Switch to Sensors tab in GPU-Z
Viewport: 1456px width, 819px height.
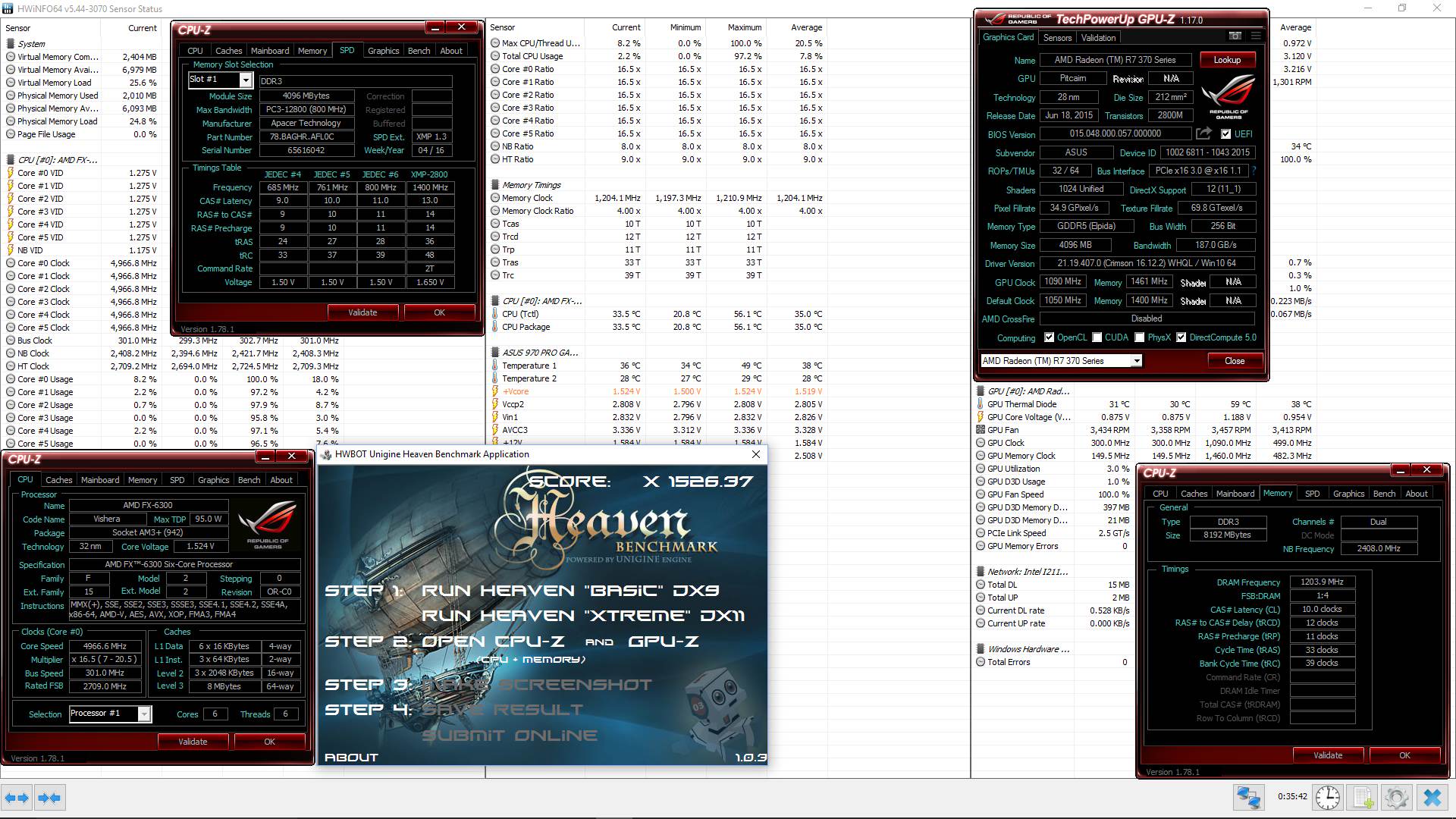[x=1057, y=37]
